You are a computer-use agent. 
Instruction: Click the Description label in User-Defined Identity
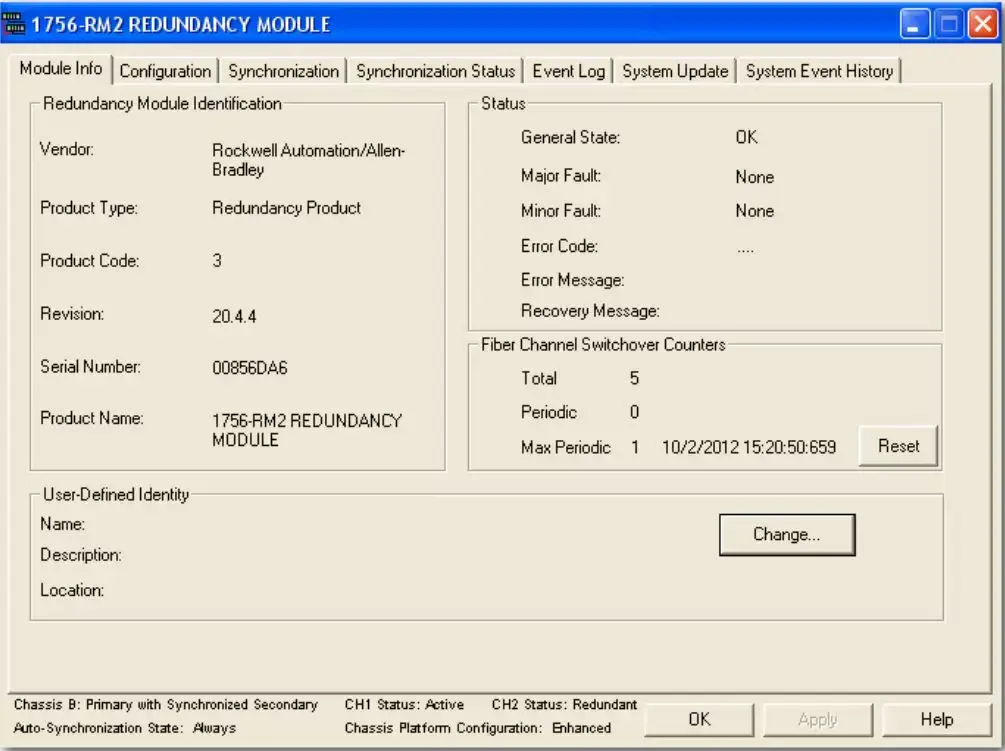(x=81, y=555)
